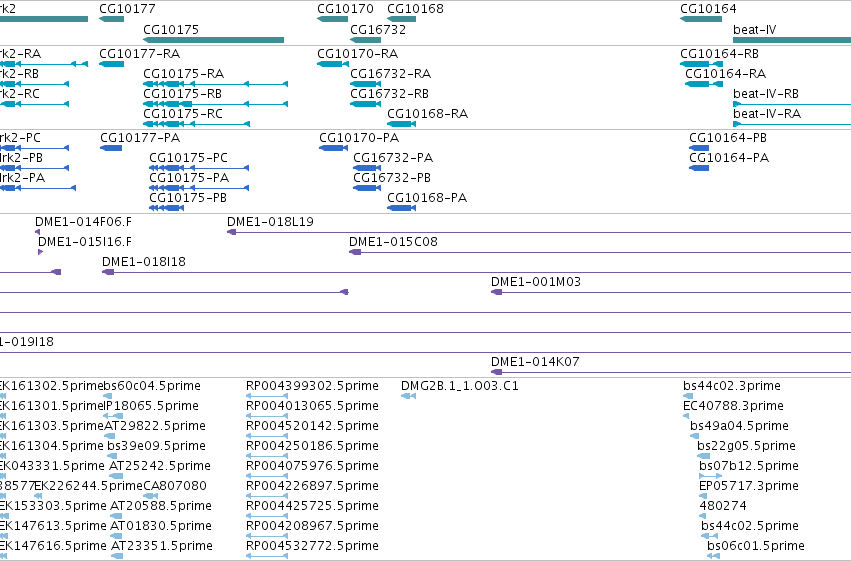Select the beat-IV gene bar
The image size is (851, 561).
point(792,40)
